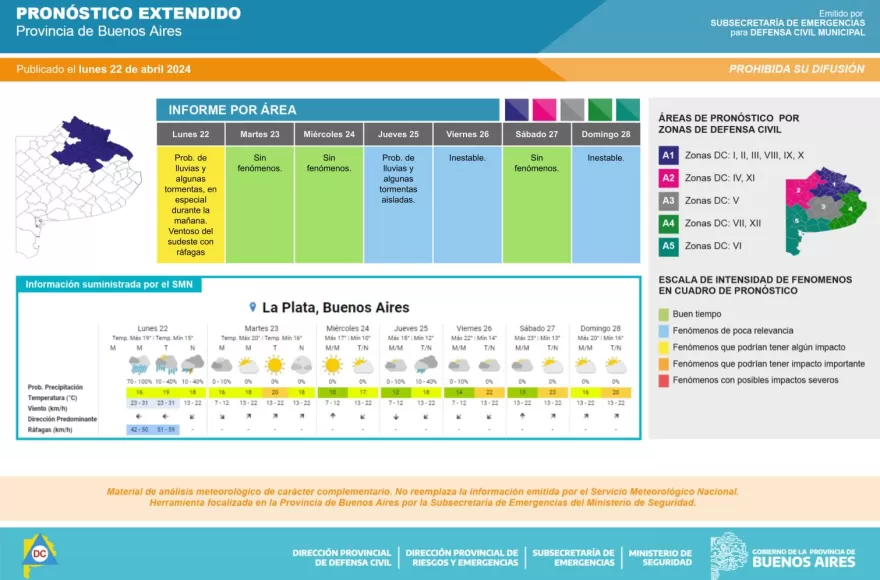Click the location pin beside La Plata
The height and width of the screenshot is (580, 880).
pos(253,307)
